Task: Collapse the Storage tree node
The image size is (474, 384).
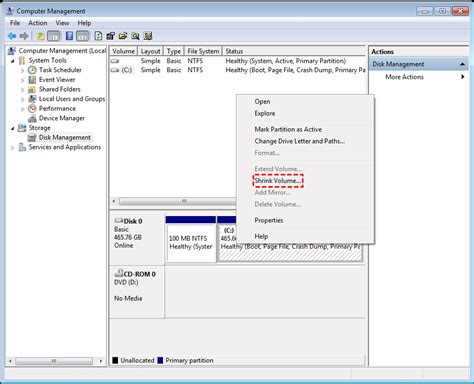Action: [x=13, y=128]
